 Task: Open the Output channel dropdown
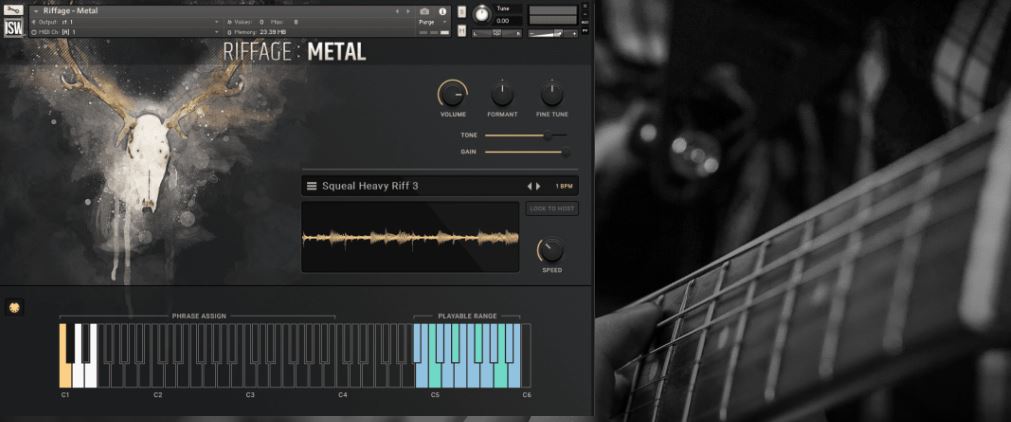pos(217,22)
